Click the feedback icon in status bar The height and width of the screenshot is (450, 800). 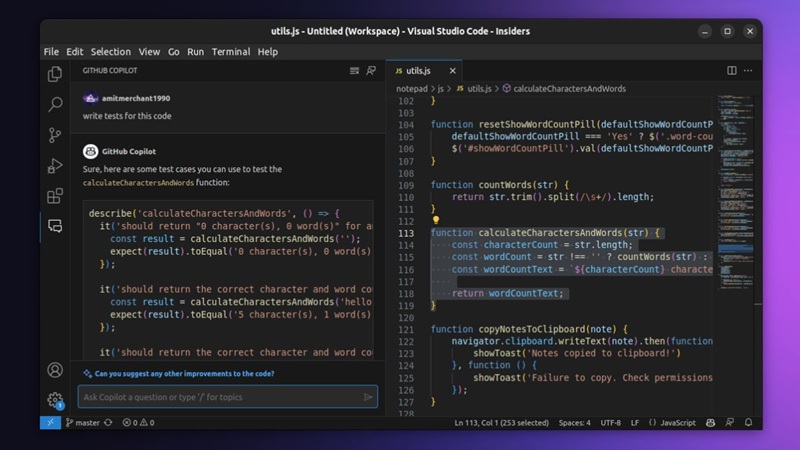pyautogui.click(x=730, y=422)
